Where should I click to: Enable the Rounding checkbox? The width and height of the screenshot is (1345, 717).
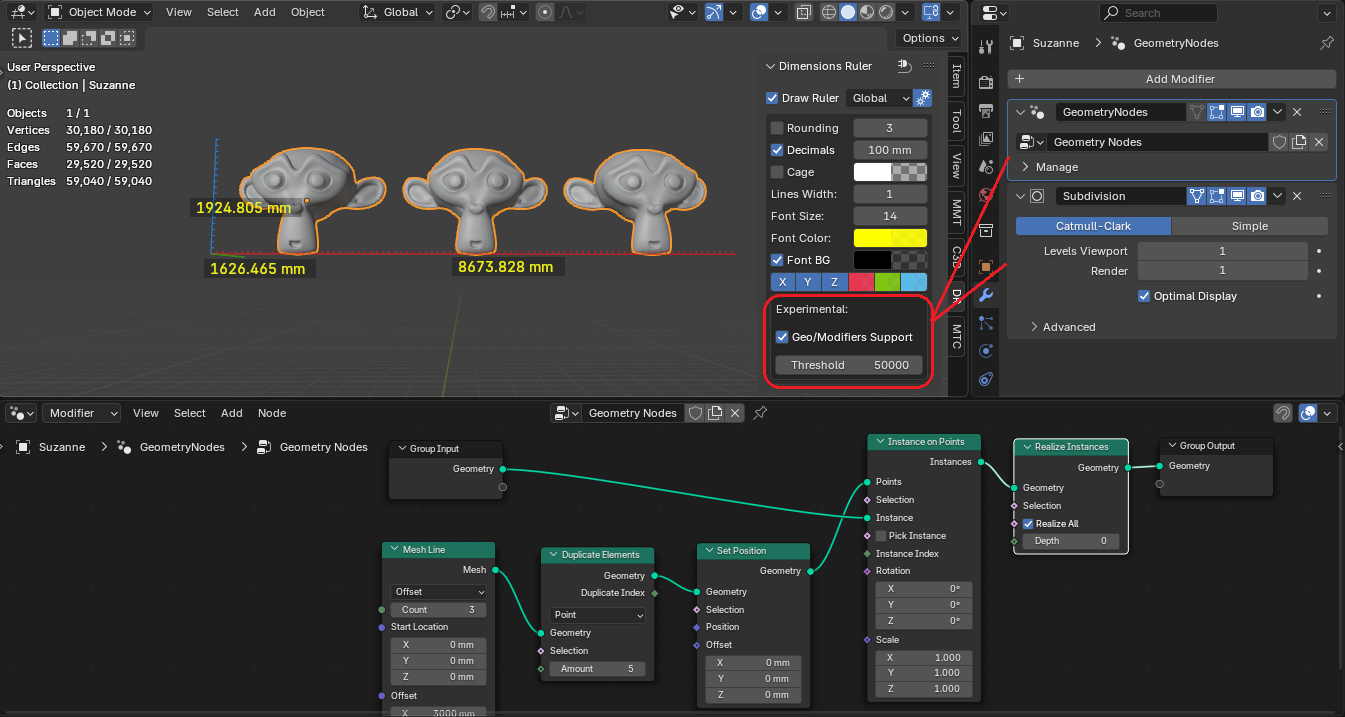coord(777,128)
